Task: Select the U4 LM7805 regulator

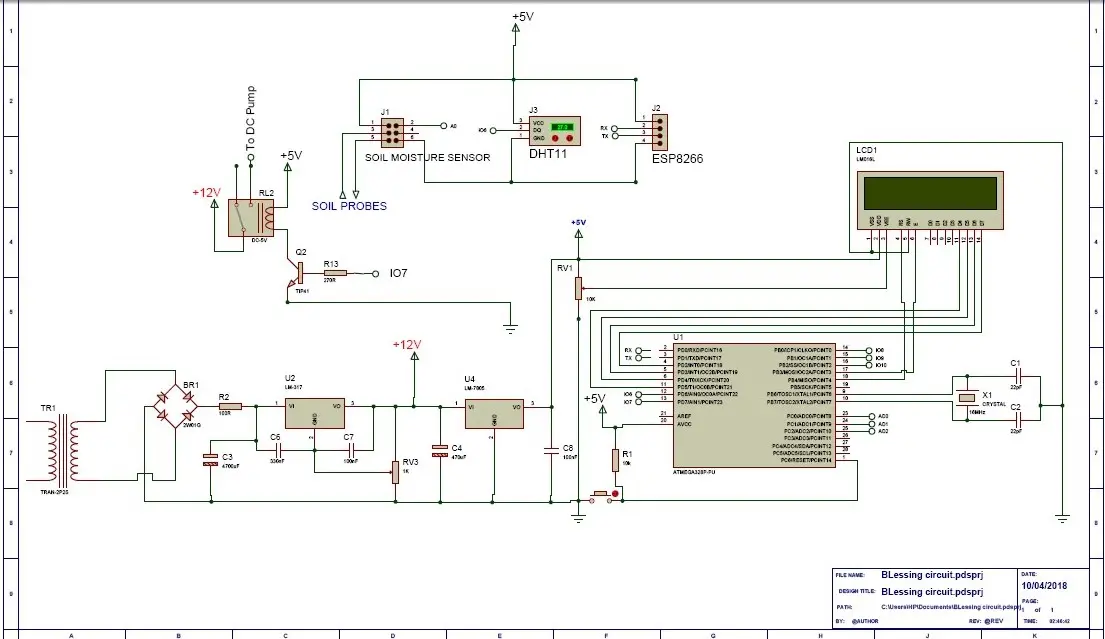Action: pos(494,414)
